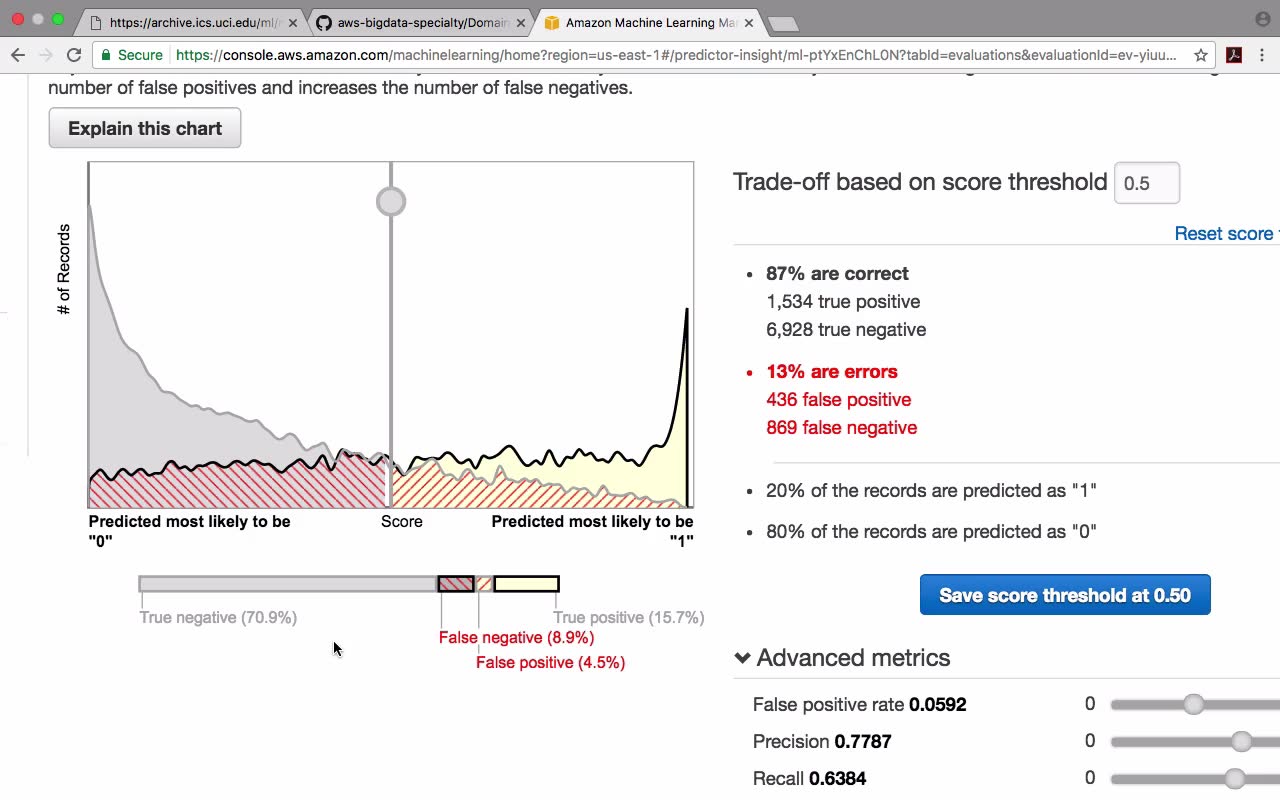The image size is (1280, 800).
Task: Click the score threshold field showing 0.5
Action: (1147, 183)
